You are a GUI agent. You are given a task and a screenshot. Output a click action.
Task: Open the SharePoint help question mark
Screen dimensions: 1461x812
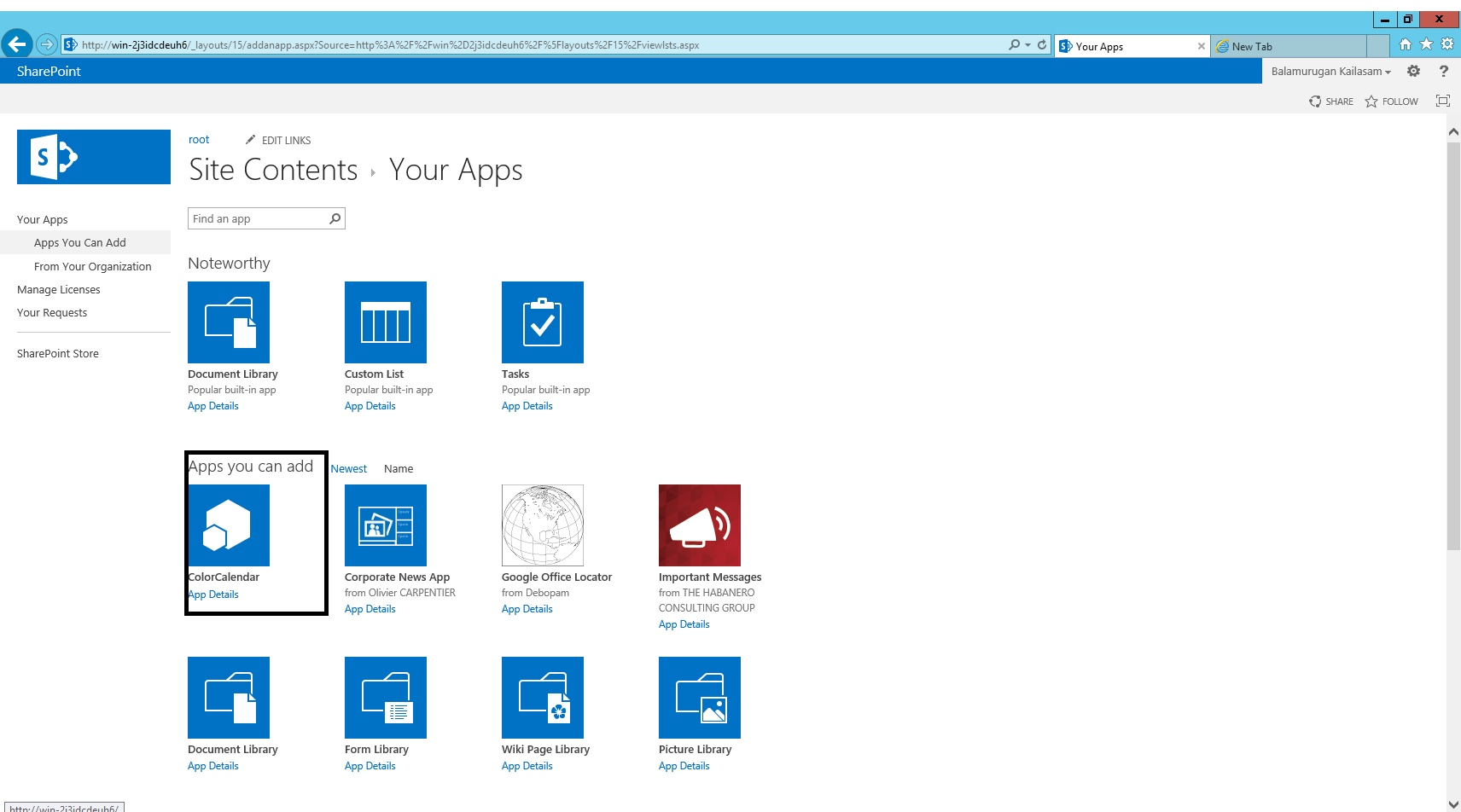1444,72
